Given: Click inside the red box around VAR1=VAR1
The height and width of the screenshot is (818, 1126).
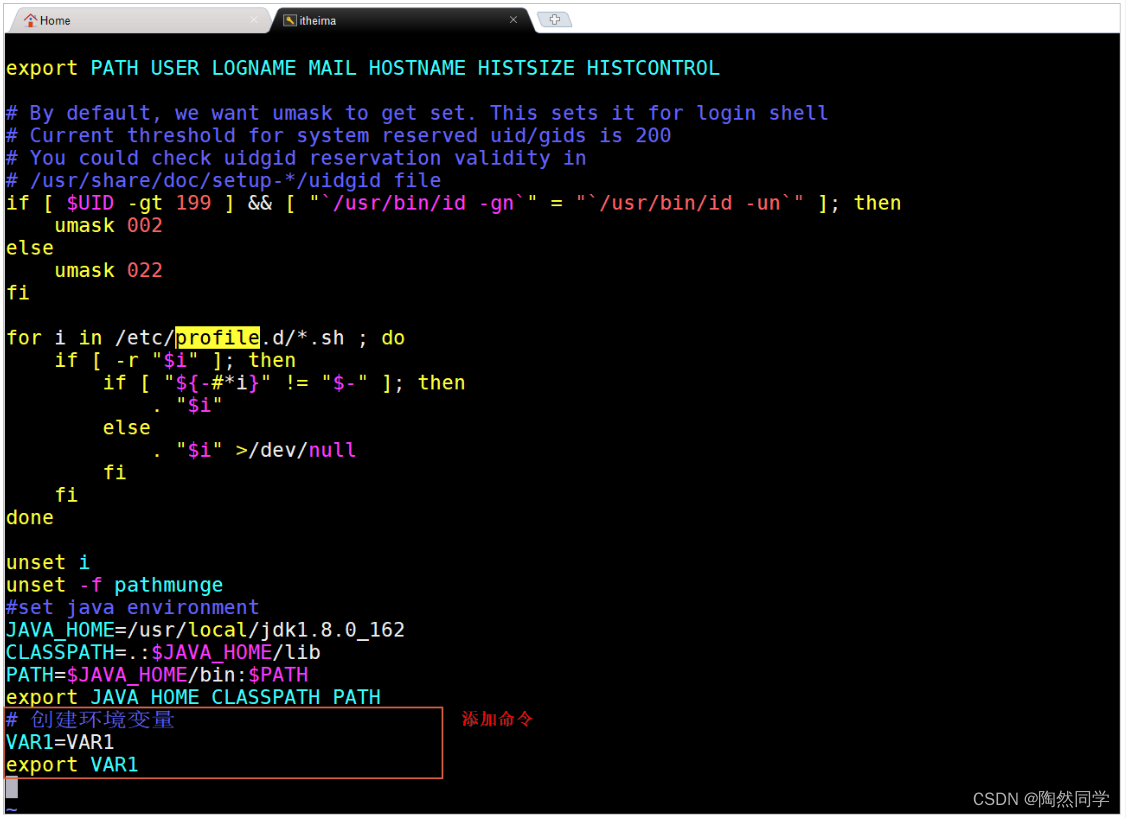Looking at the screenshot, I should pos(60,742).
